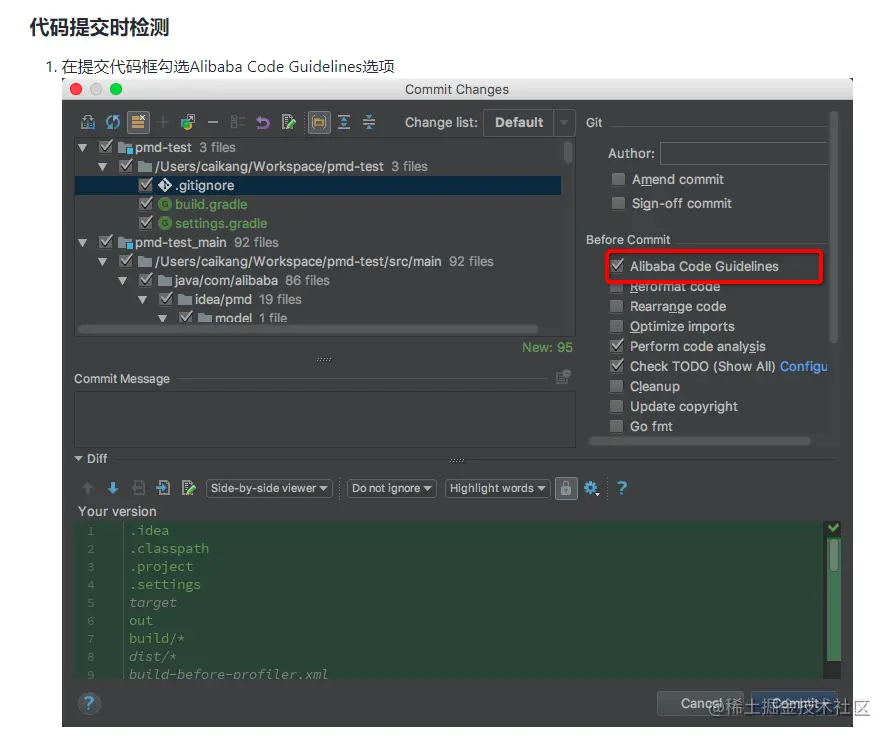Click the show diff icon in changes toolbar
The image size is (892, 740).
point(88,122)
